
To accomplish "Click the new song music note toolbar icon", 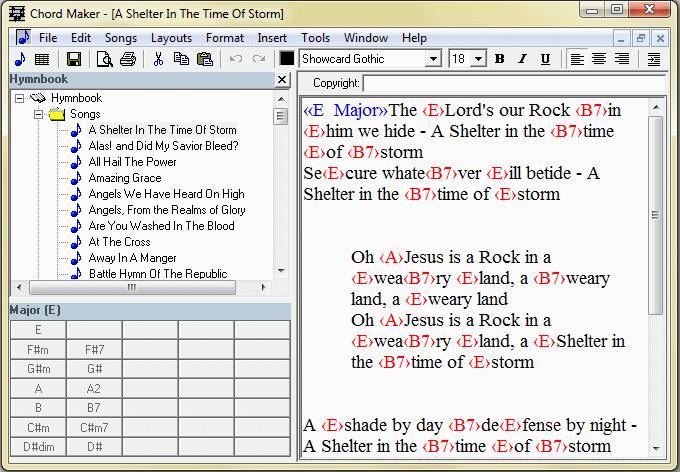I will [x=20, y=59].
